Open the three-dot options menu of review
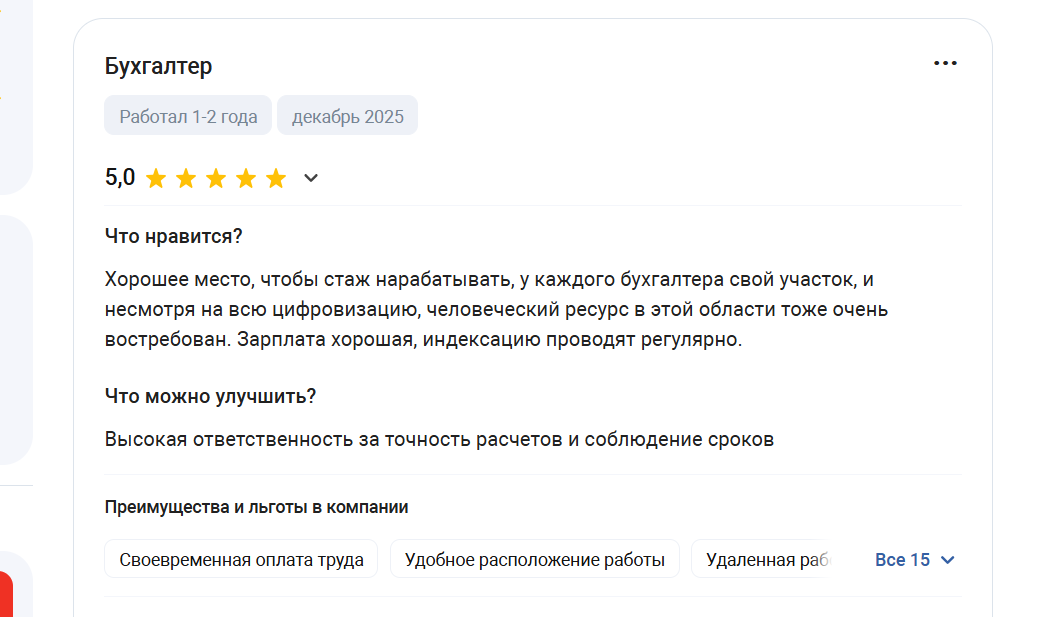The width and height of the screenshot is (1046, 617). 945,63
